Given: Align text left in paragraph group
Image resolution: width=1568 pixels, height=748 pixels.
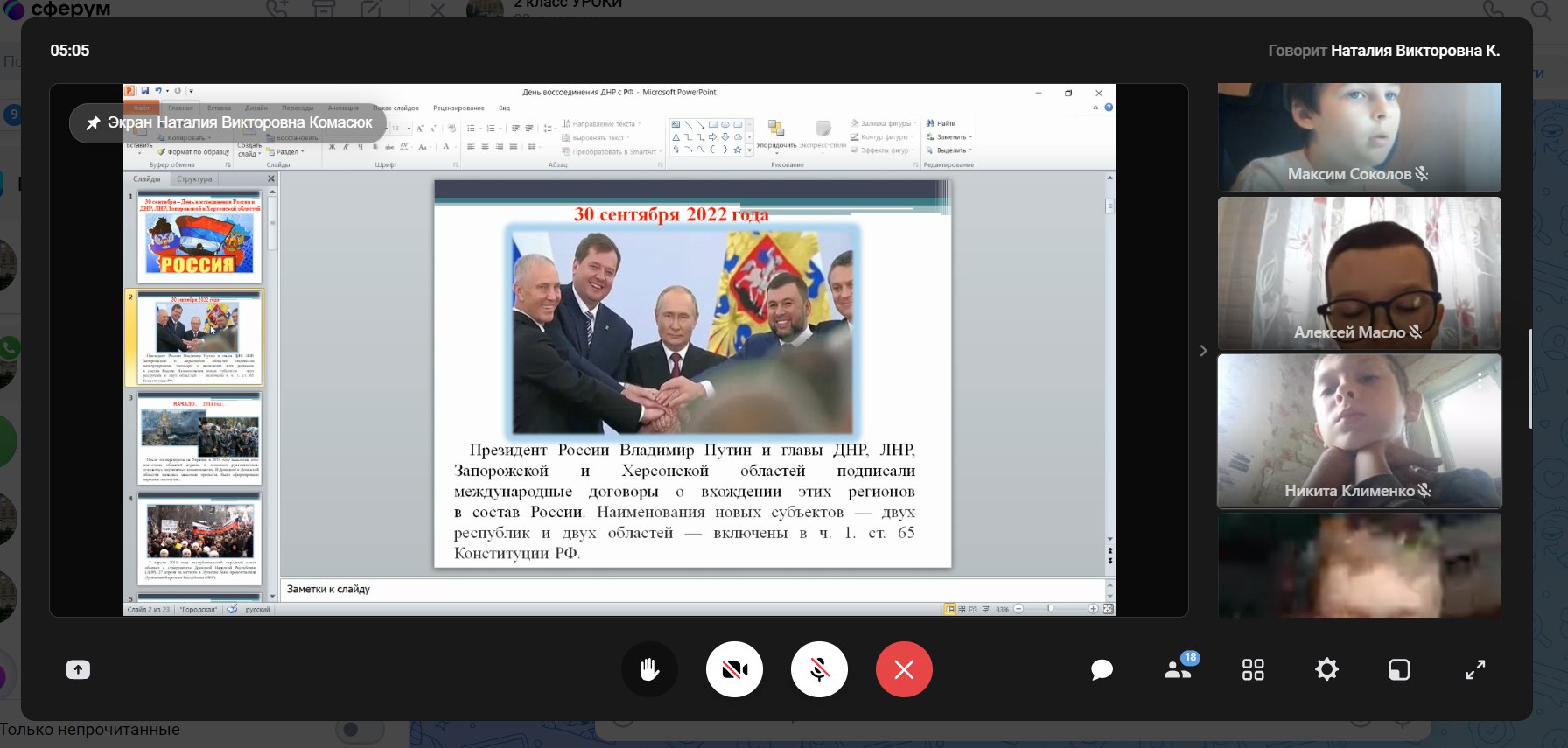Looking at the screenshot, I should [x=471, y=147].
